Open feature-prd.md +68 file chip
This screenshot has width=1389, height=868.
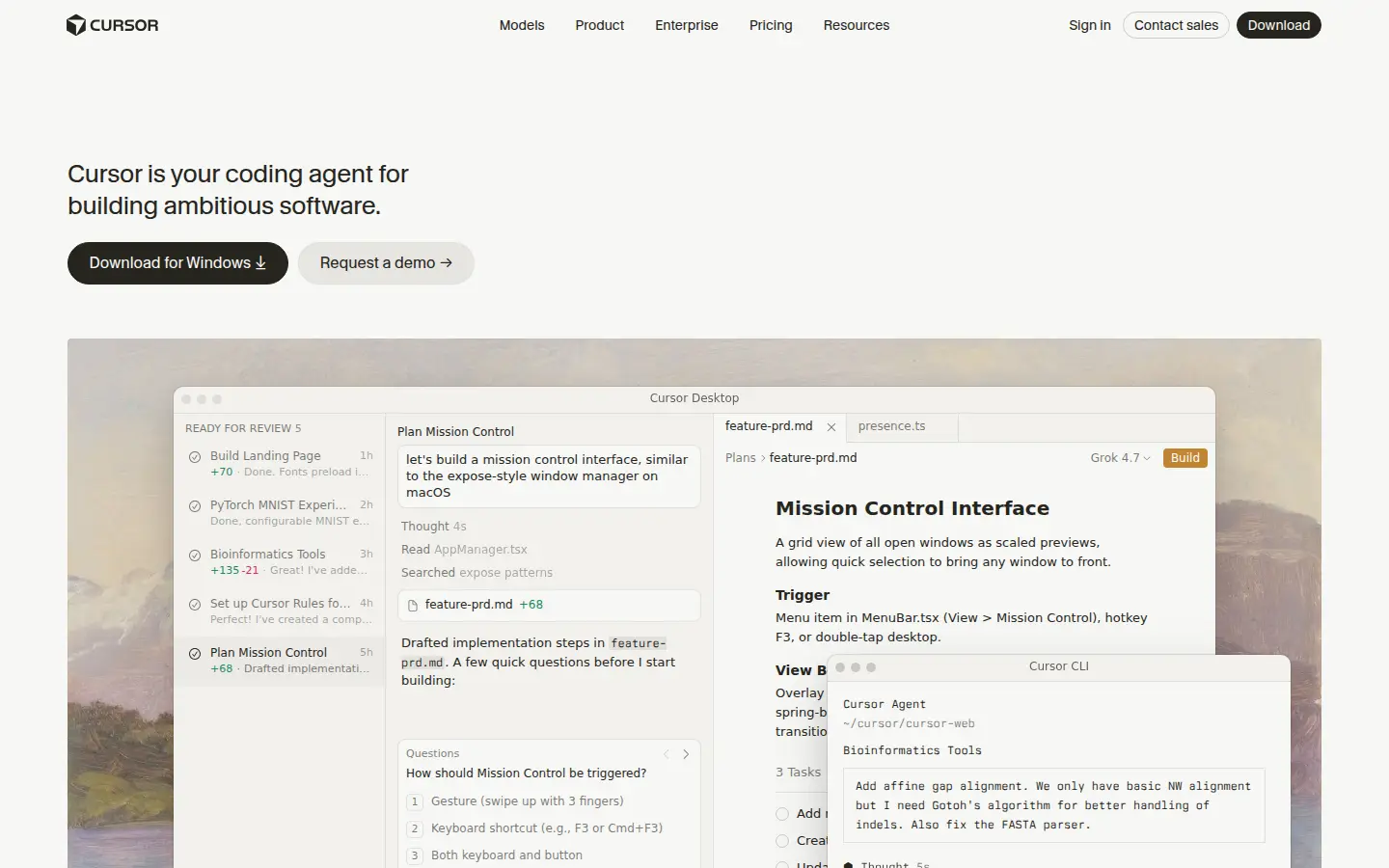click(x=549, y=605)
